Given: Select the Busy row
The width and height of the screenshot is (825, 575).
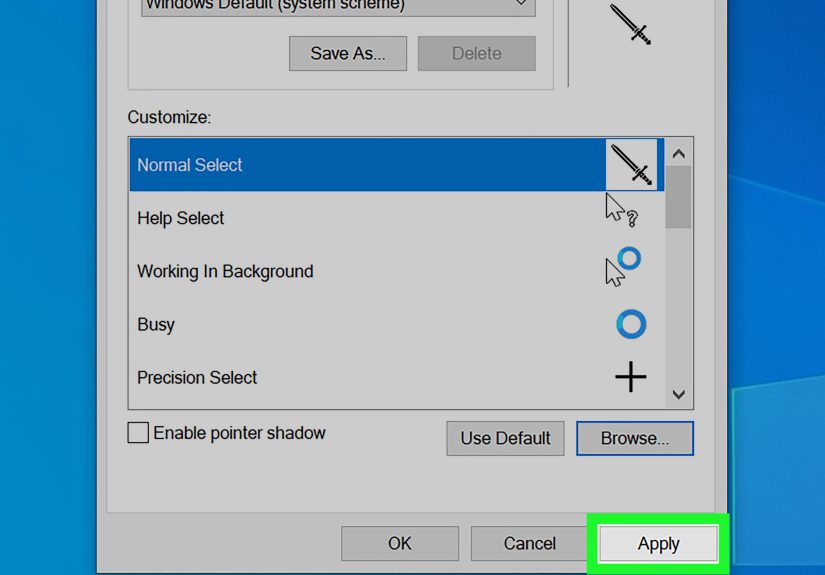Looking at the screenshot, I should (x=397, y=324).
